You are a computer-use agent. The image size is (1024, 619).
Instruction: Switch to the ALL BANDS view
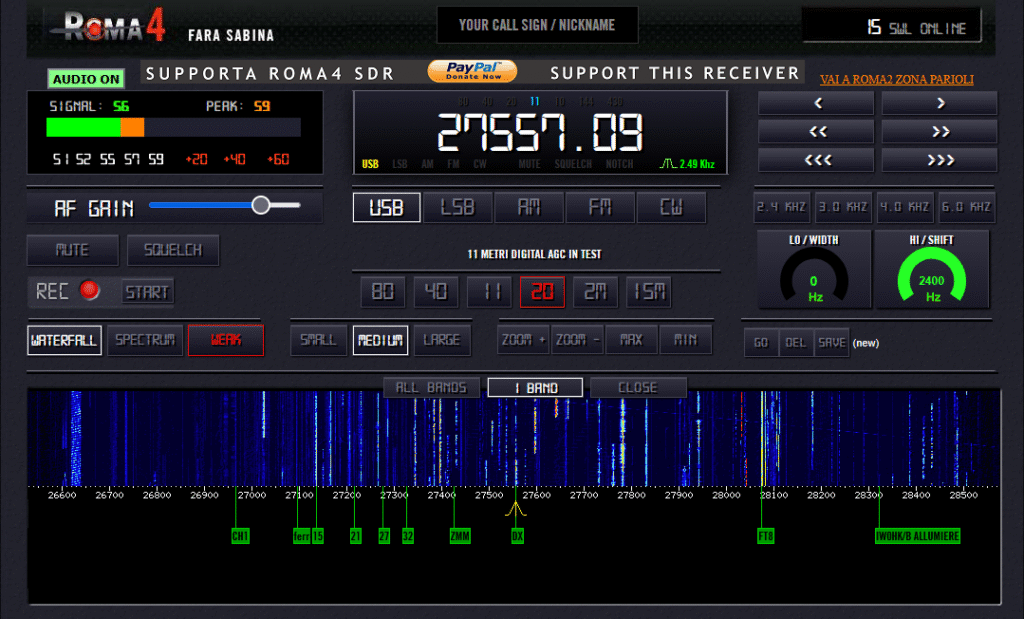point(432,388)
